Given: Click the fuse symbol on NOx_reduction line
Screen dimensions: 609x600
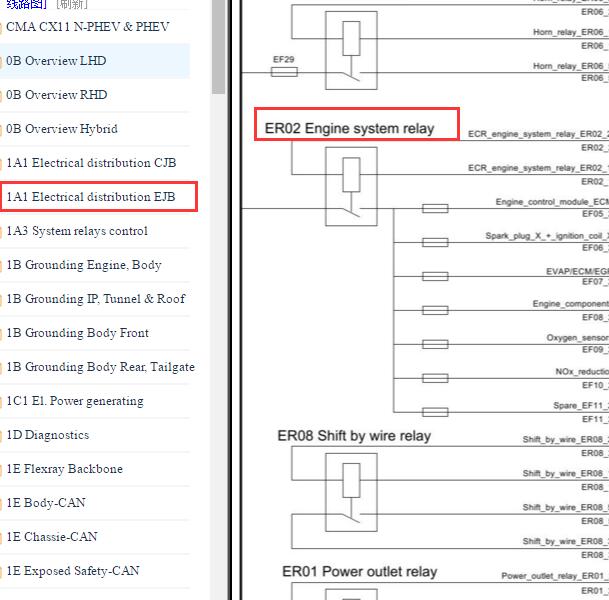Looking at the screenshot, I should 435,378.
